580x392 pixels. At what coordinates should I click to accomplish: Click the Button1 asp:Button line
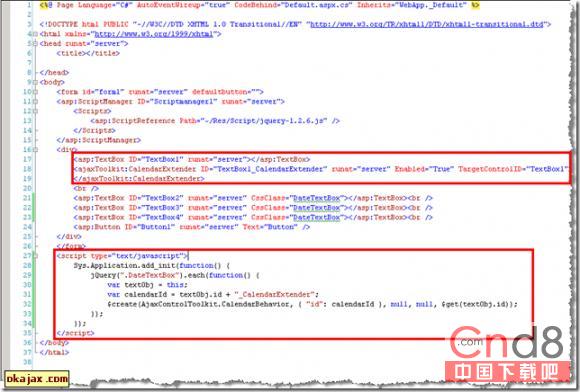tap(192, 227)
